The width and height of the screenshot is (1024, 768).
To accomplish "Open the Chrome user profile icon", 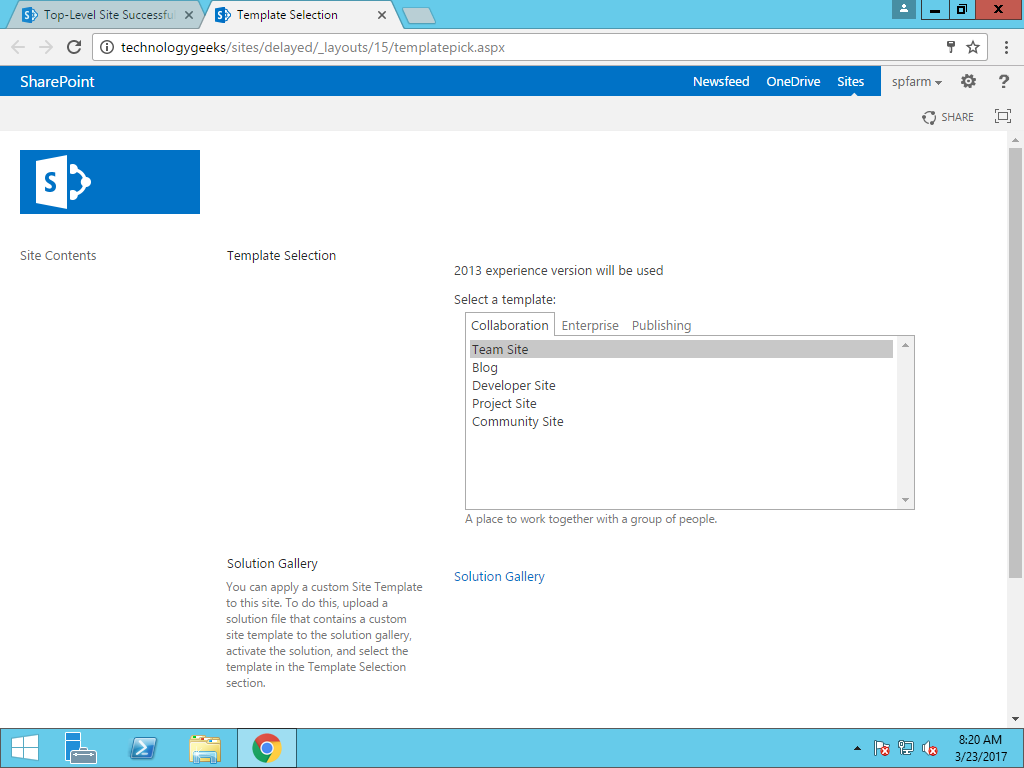I will pos(904,9).
